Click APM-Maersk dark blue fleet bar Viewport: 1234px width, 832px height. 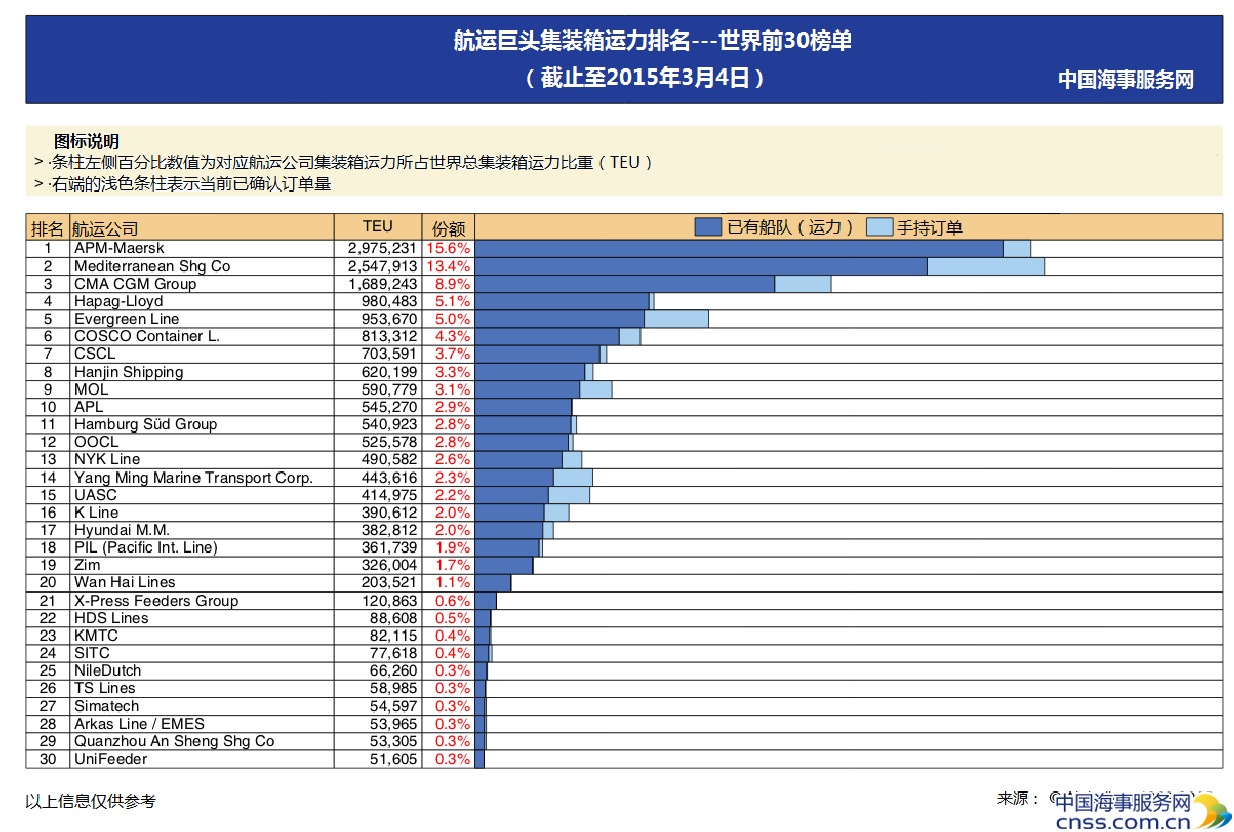(x=739, y=249)
